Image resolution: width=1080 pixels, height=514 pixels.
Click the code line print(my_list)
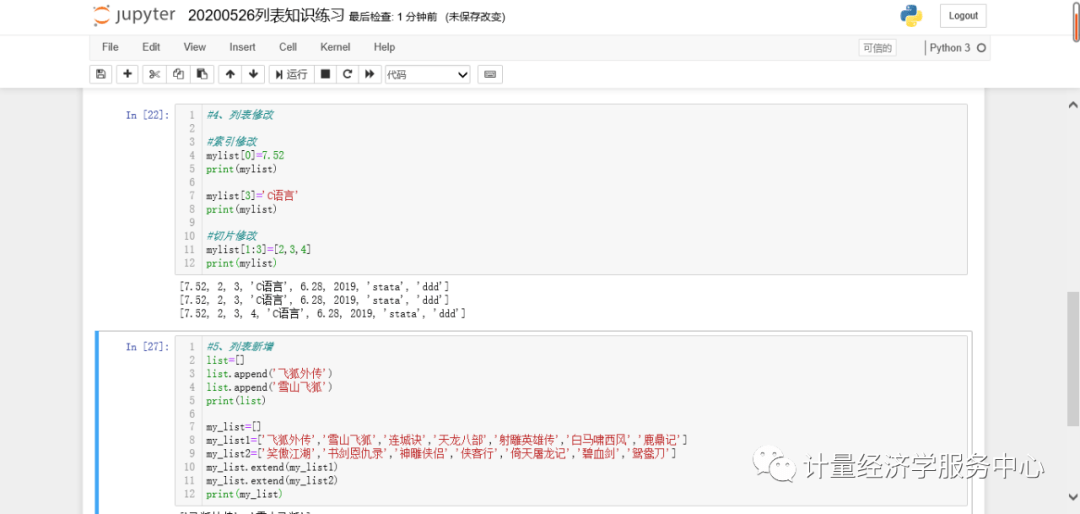point(244,494)
